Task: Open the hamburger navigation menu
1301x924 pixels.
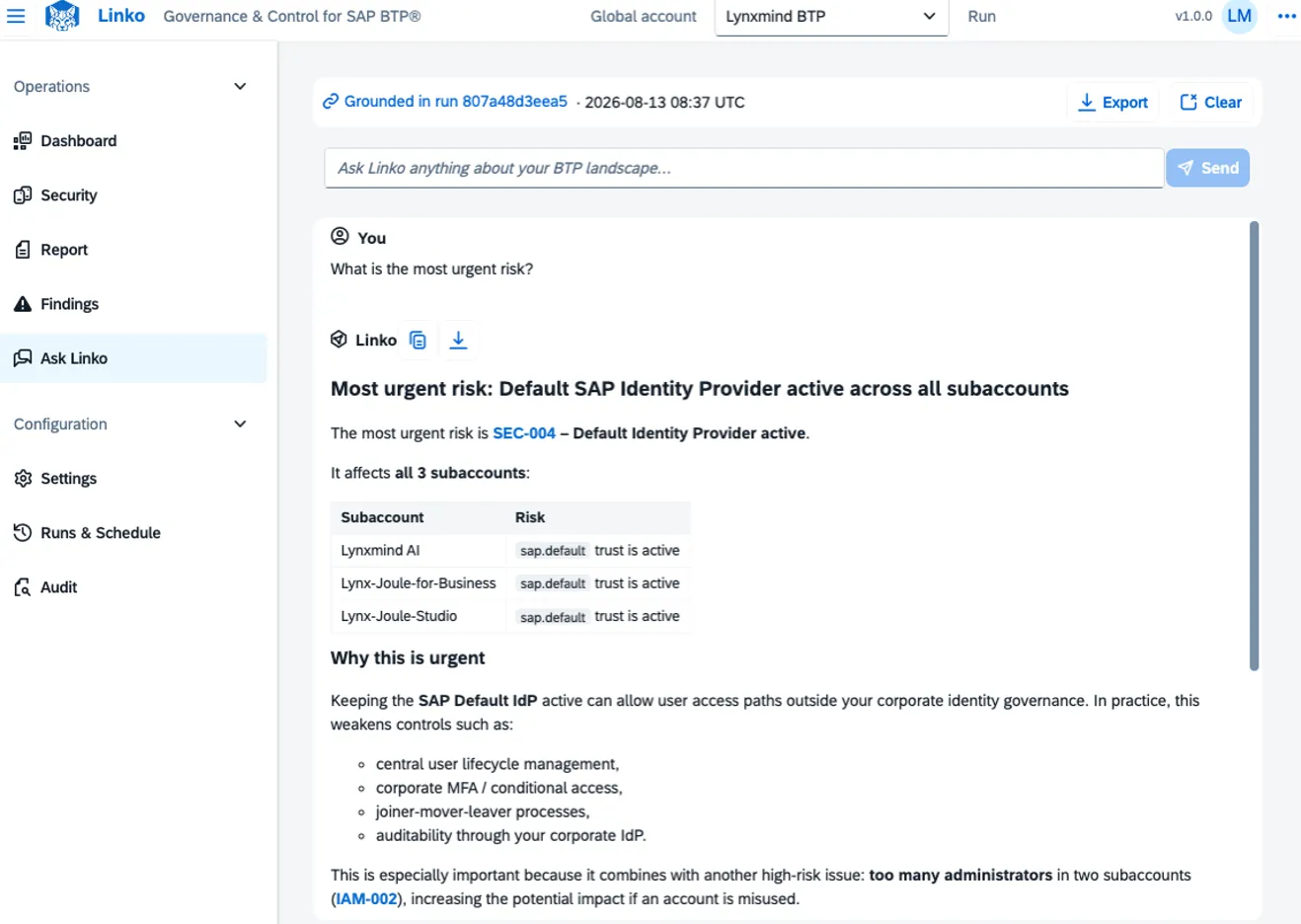Action: pos(16,16)
